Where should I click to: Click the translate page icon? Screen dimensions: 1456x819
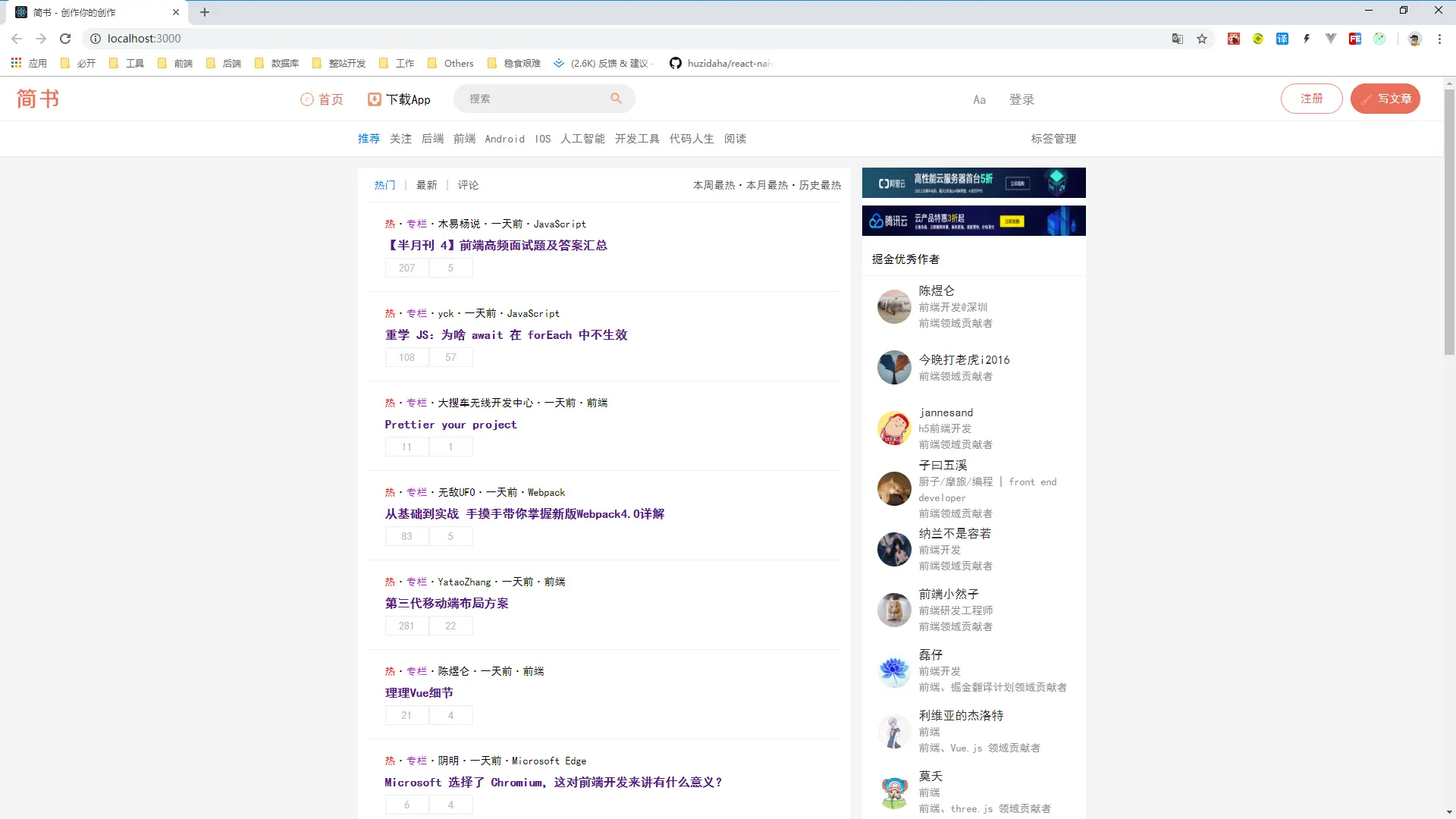click(x=1178, y=39)
